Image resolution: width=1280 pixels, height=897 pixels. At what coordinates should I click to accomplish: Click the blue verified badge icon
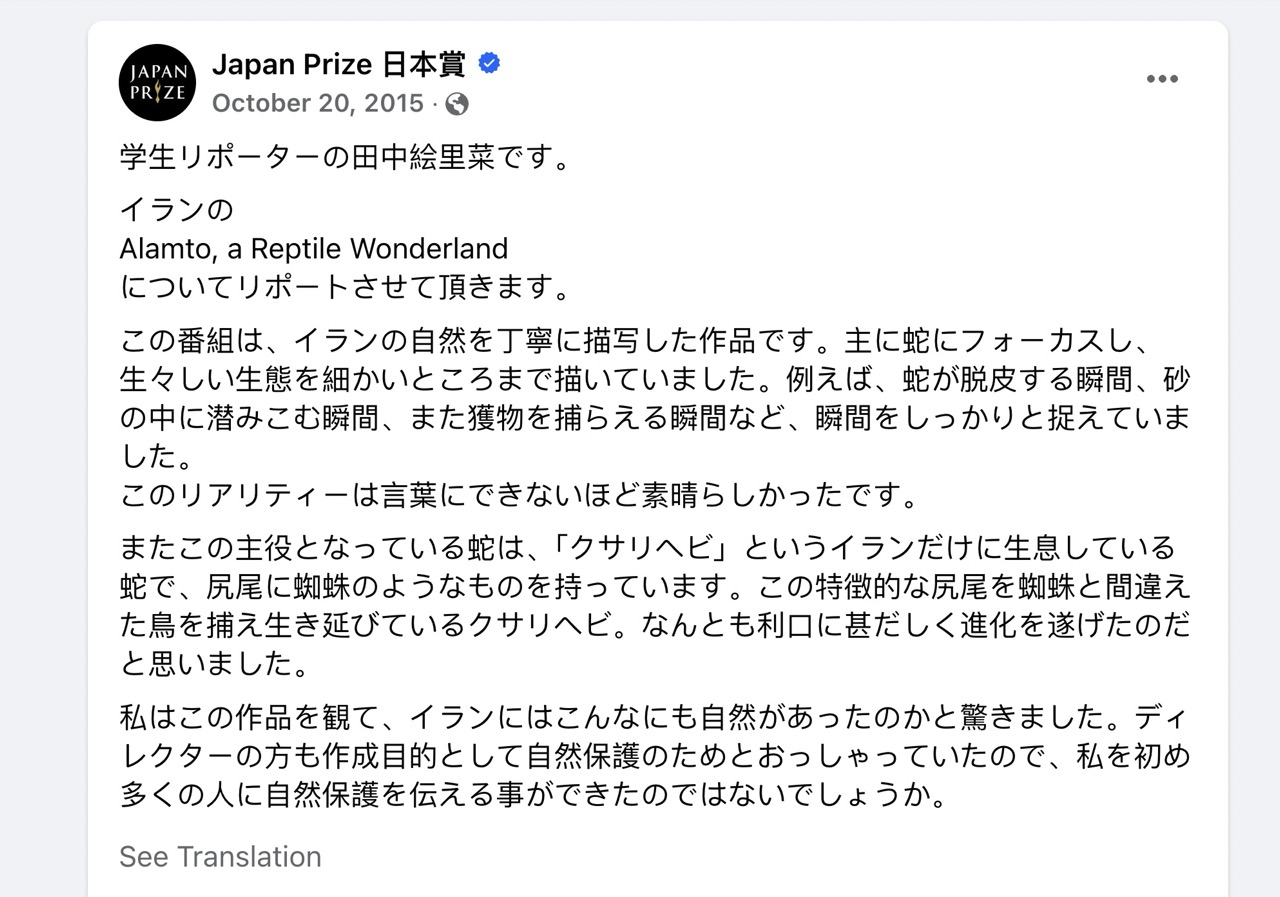click(x=489, y=65)
